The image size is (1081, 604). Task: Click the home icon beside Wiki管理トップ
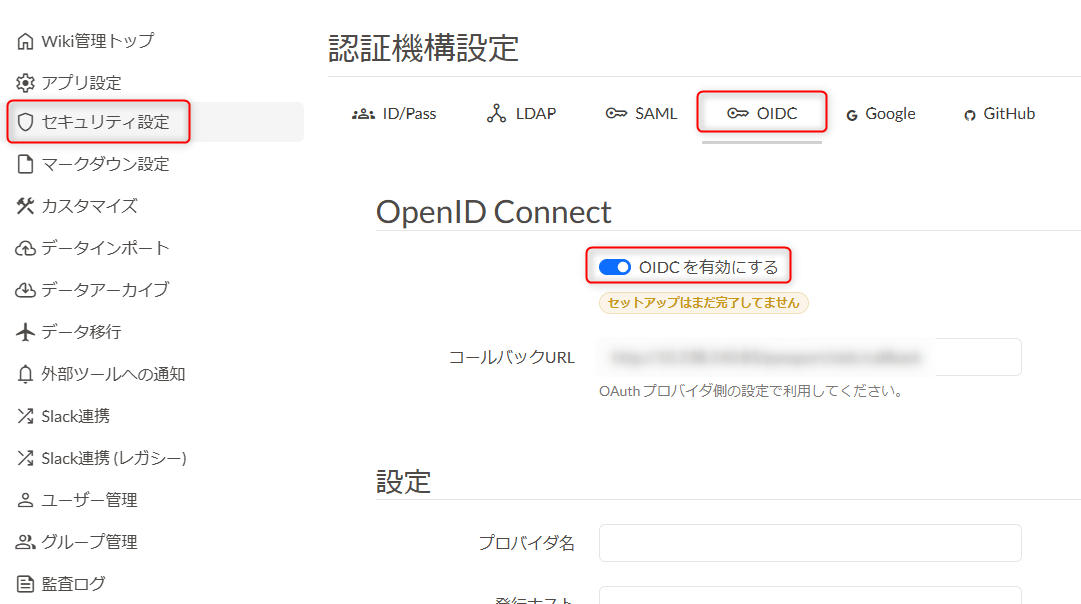coord(26,41)
